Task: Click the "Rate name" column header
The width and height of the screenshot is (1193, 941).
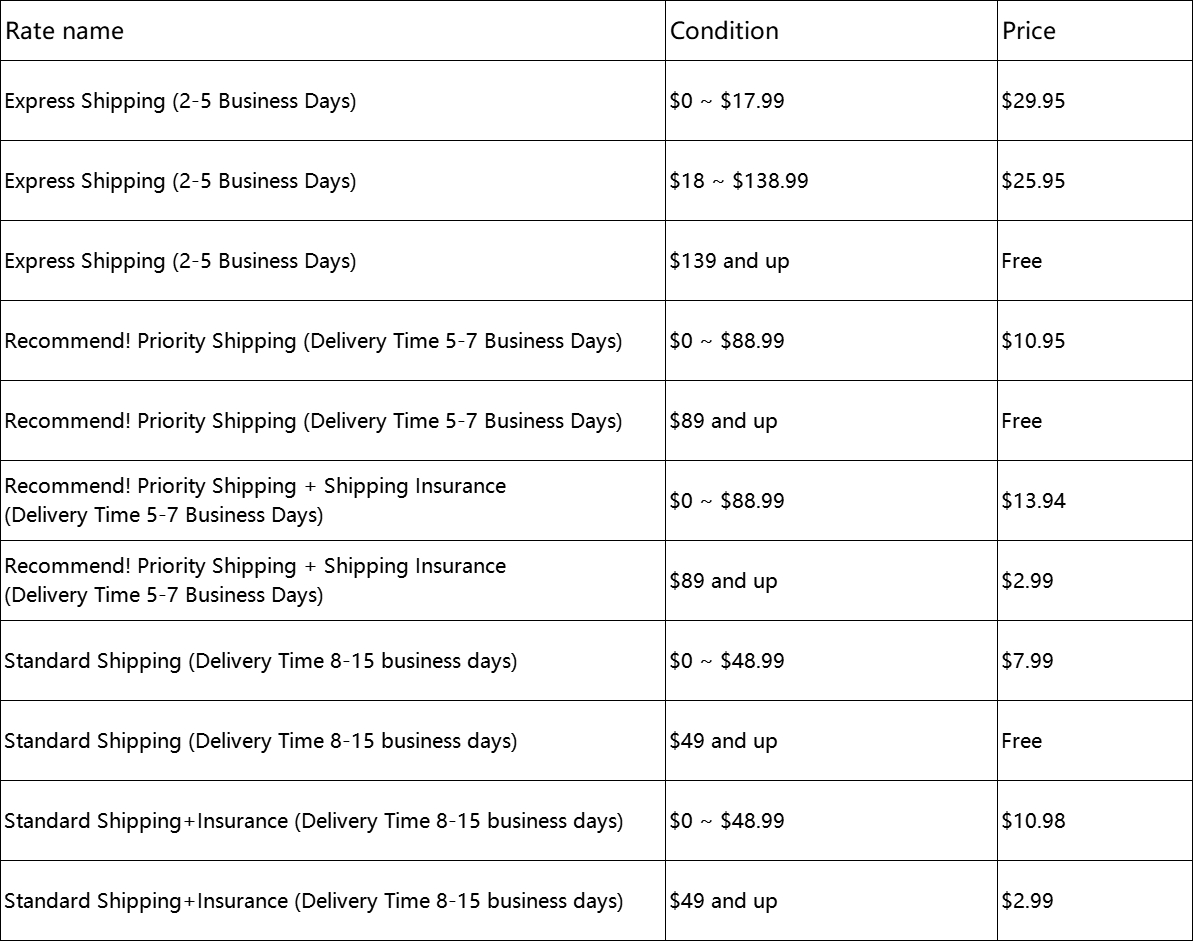Action: (65, 31)
